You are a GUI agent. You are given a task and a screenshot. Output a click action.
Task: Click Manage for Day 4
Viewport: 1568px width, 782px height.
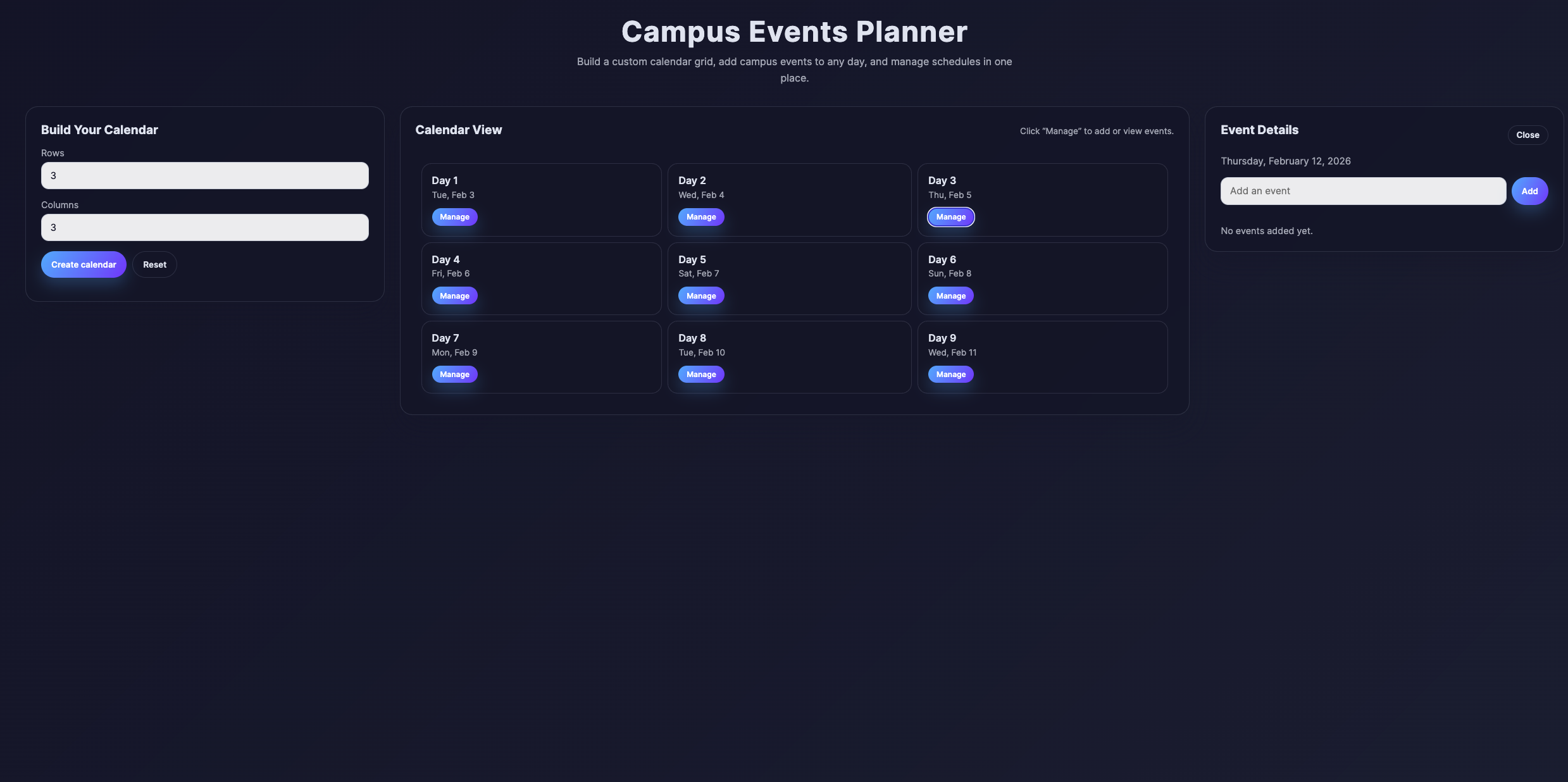click(x=454, y=295)
